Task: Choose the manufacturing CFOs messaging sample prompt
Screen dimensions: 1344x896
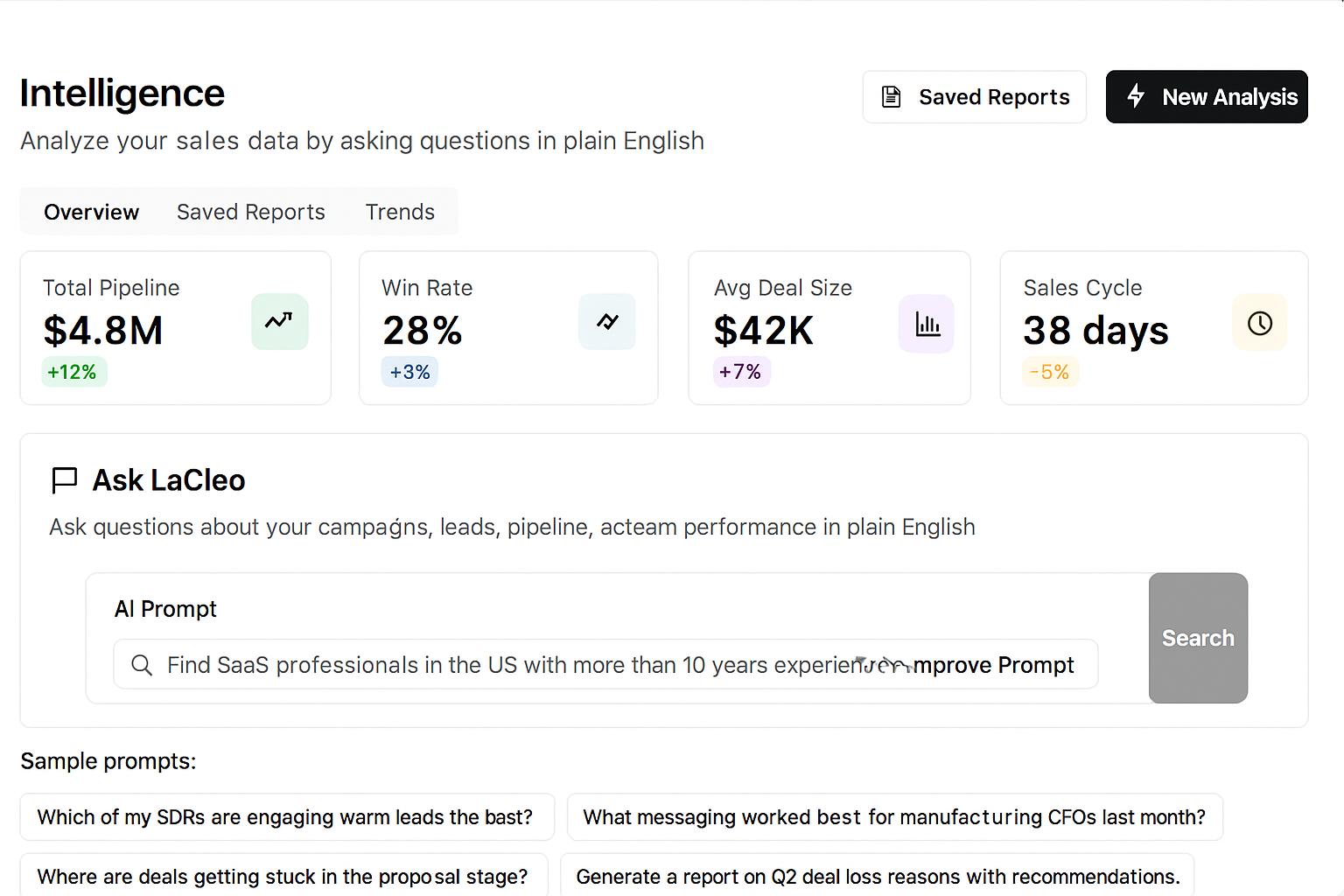Action: (x=893, y=817)
